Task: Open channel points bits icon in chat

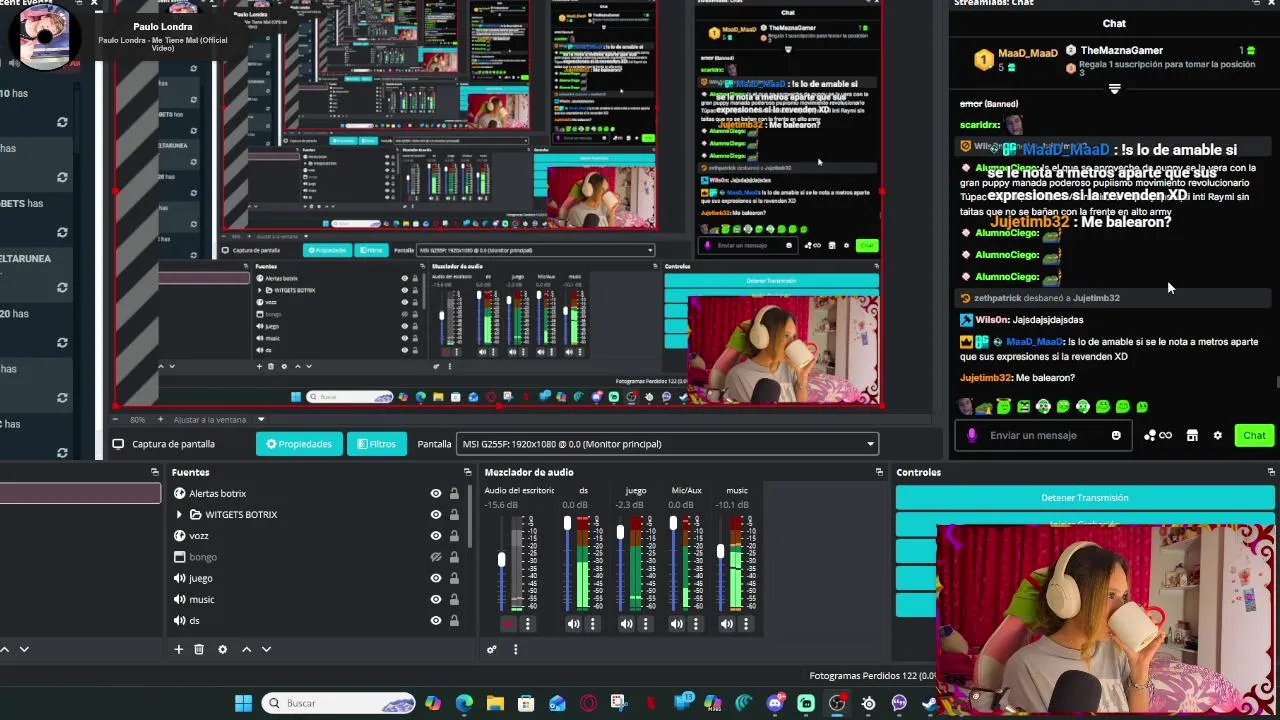Action: (1157, 435)
